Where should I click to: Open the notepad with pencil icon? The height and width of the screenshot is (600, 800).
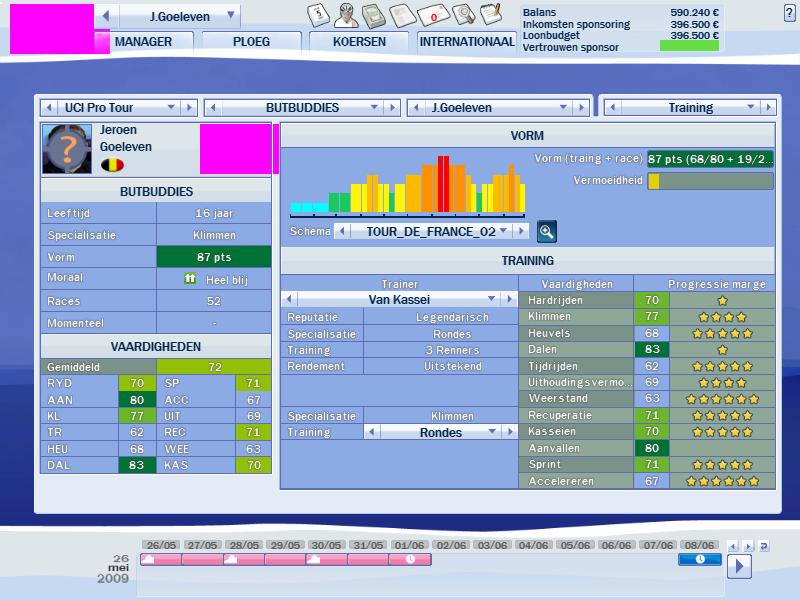click(490, 15)
